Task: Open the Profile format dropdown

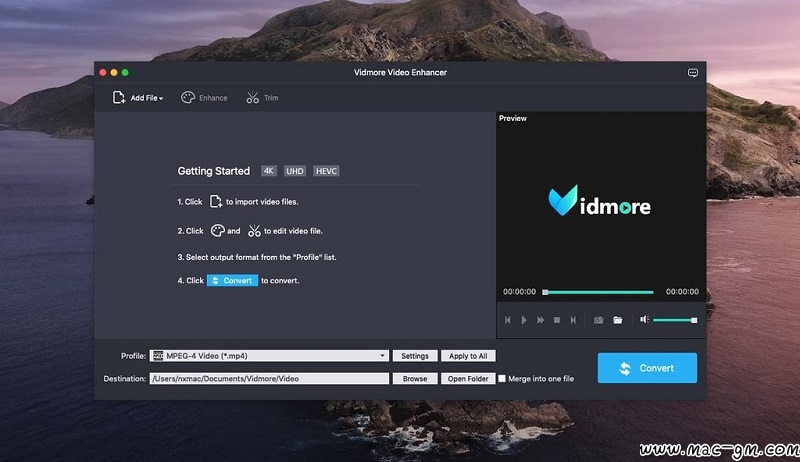Action: click(269, 356)
